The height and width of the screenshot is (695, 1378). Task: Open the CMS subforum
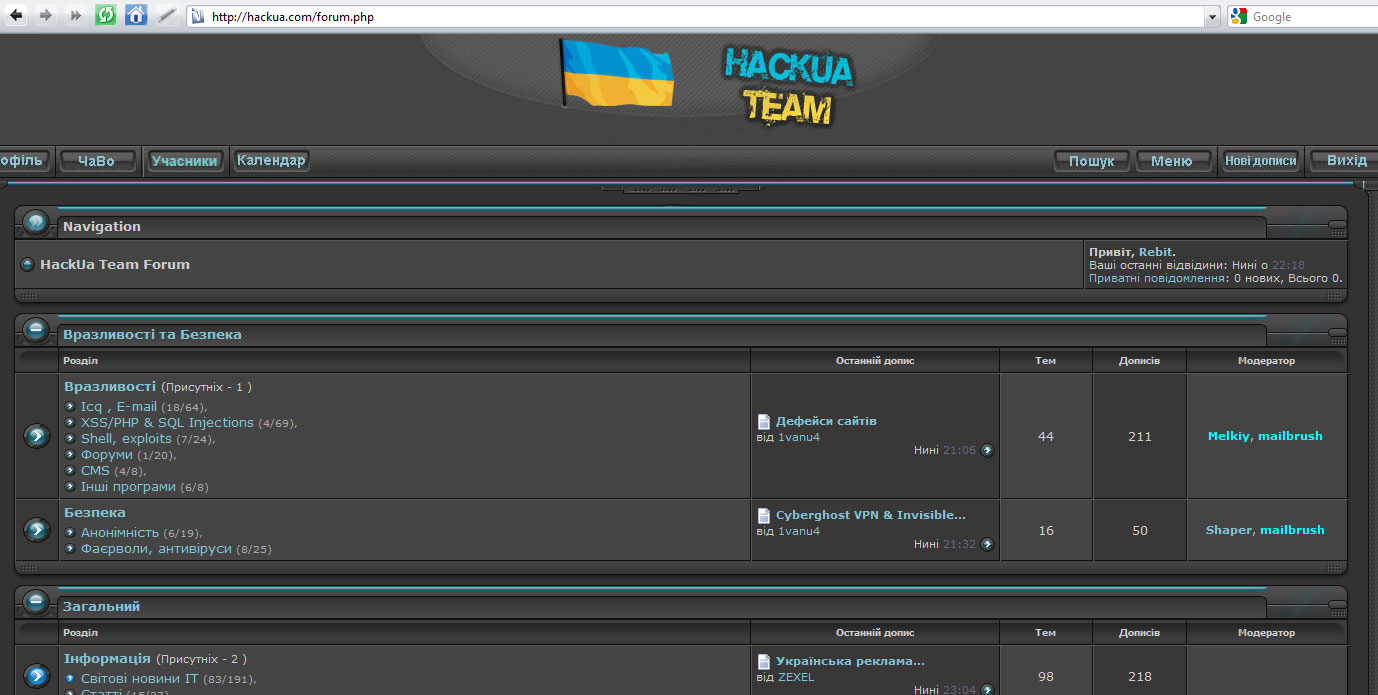tap(95, 470)
